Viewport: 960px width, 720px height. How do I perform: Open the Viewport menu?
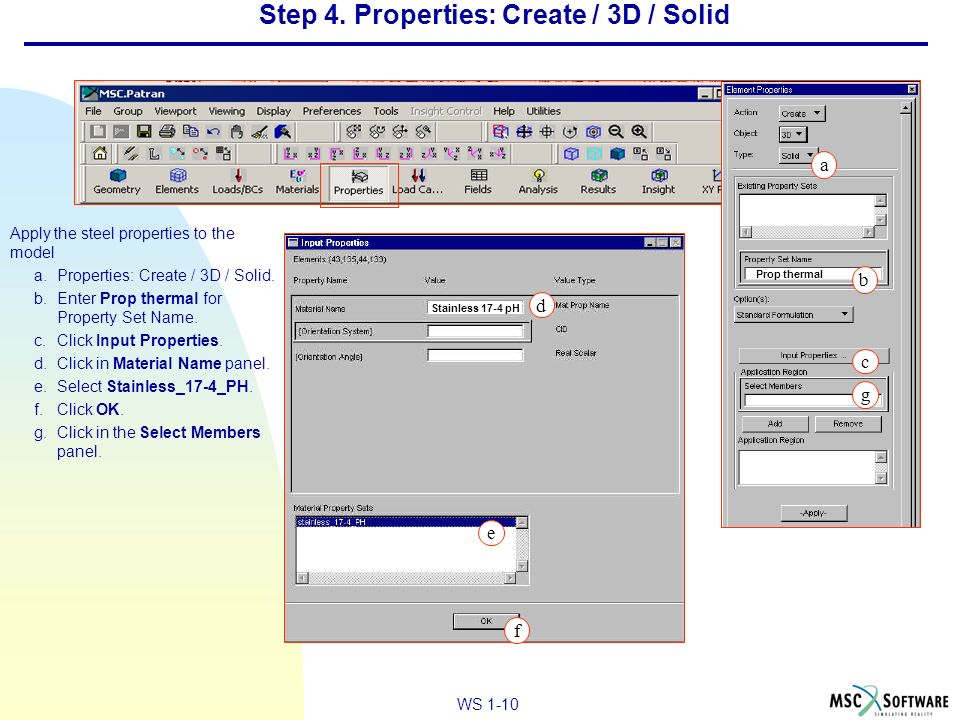coord(175,111)
